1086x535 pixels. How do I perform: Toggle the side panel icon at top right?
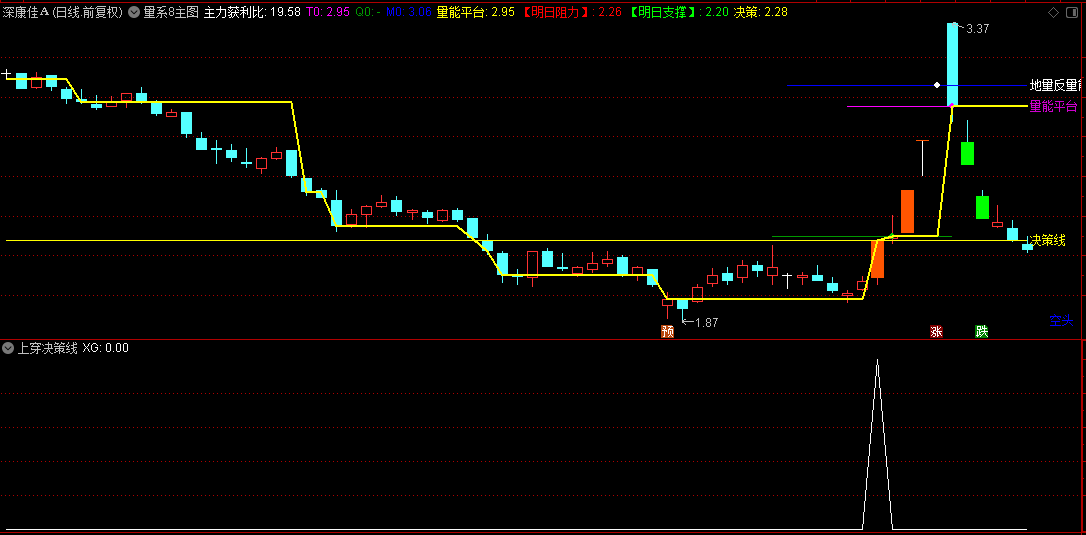pyautogui.click(x=1074, y=12)
